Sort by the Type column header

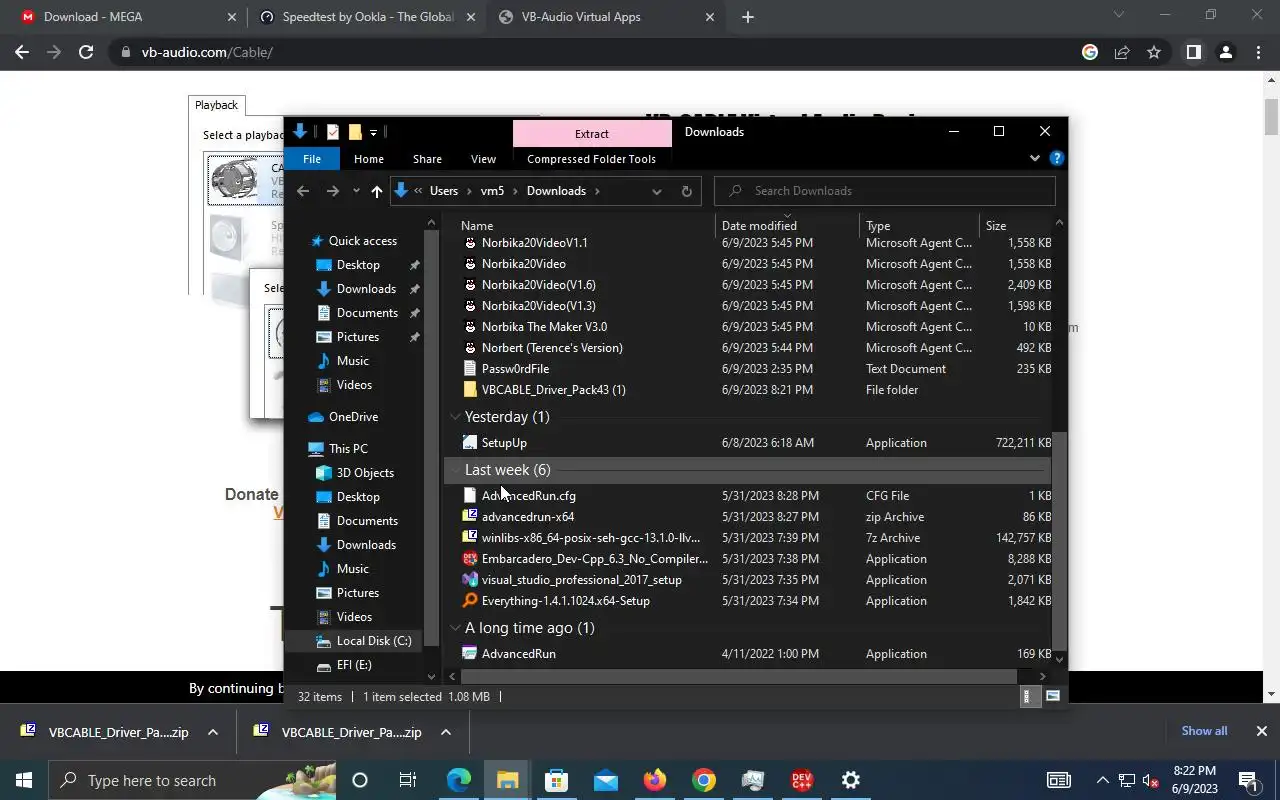point(920,226)
